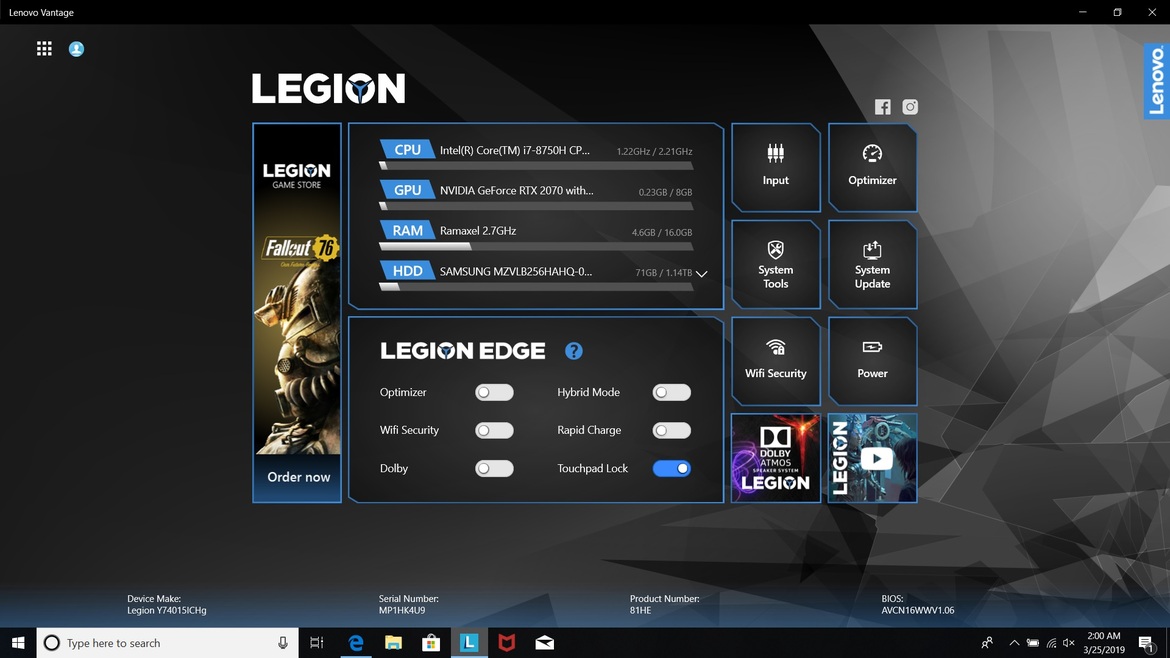This screenshot has height=658, width=1170.
Task: Open the user profile icon
Action: tap(76, 48)
